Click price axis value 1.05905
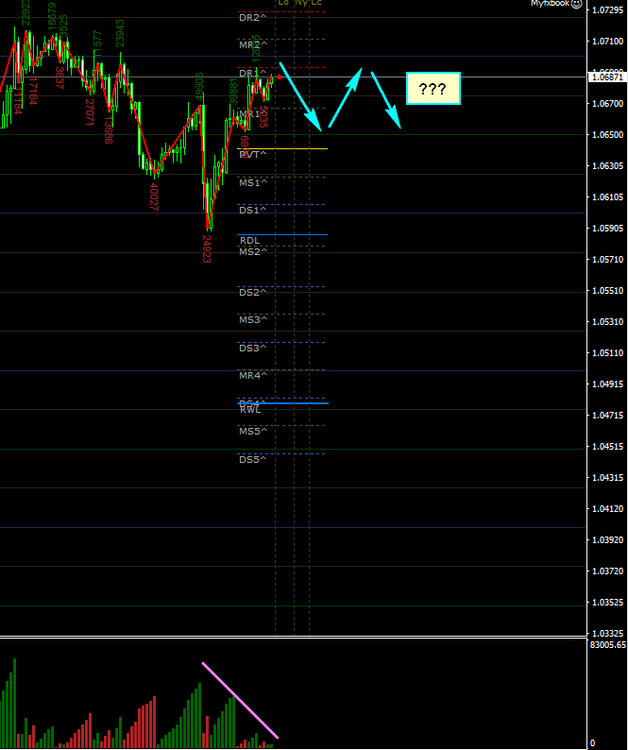This screenshot has width=628, height=750. coord(608,228)
